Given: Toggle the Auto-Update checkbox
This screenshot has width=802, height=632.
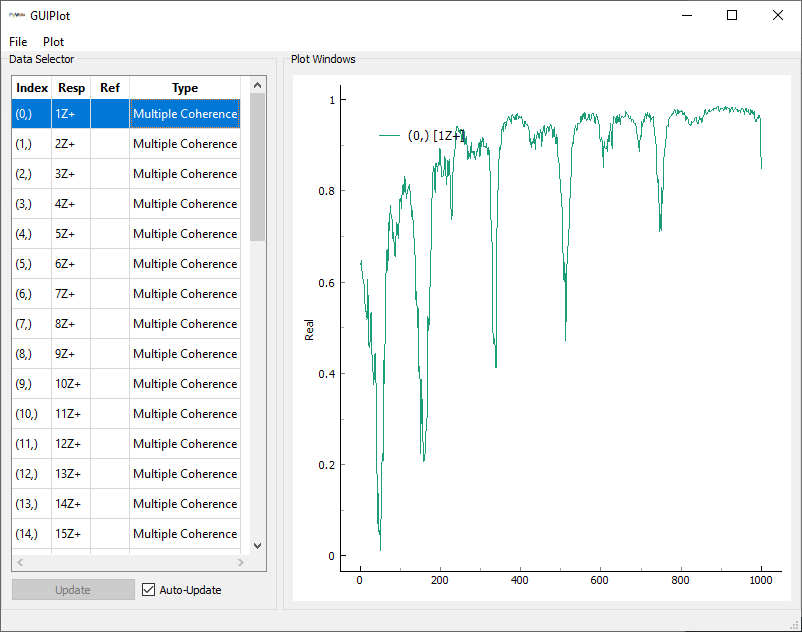Looking at the screenshot, I should 149,590.
